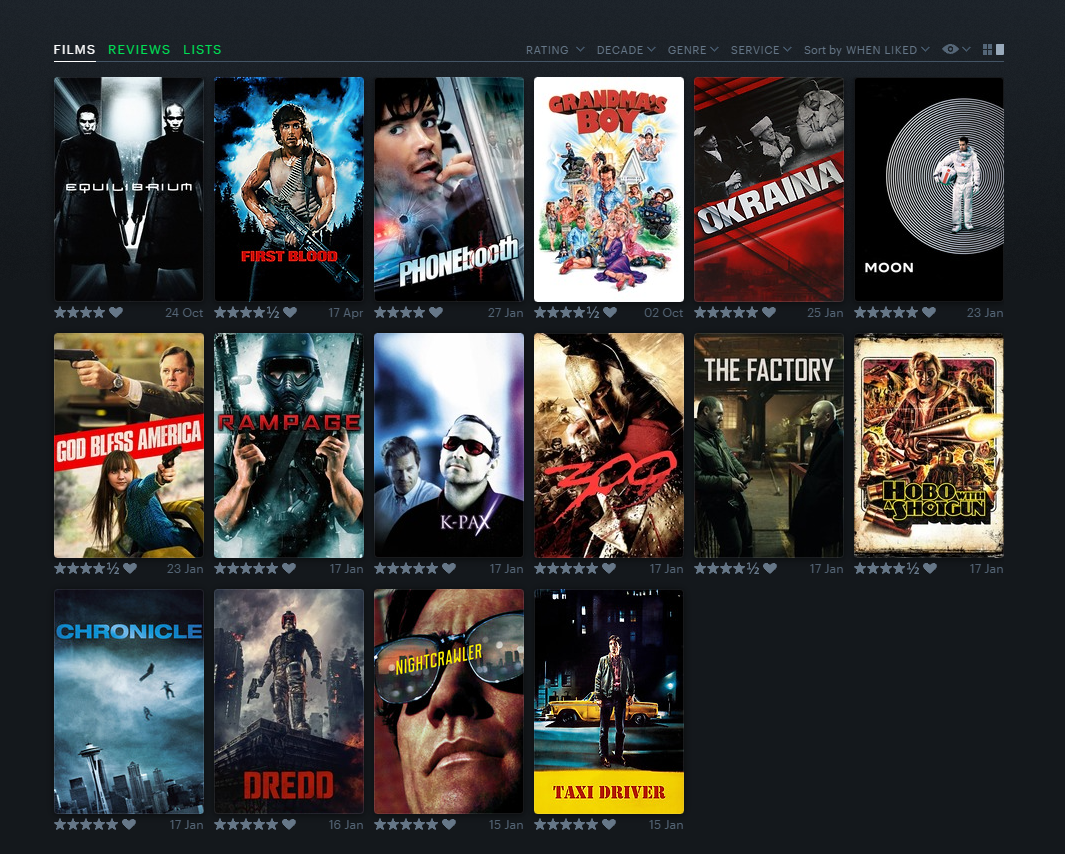Click the star rating under The Factory

727,569
